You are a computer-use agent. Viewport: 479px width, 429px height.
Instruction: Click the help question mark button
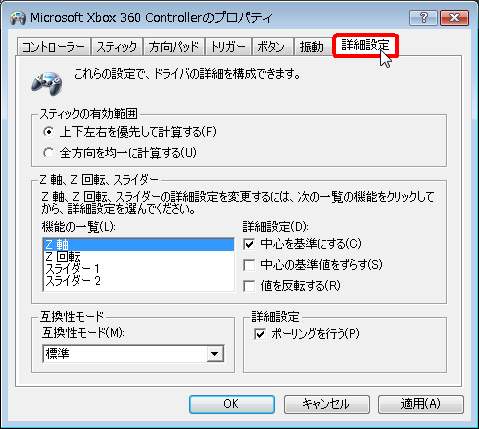tap(423, 18)
